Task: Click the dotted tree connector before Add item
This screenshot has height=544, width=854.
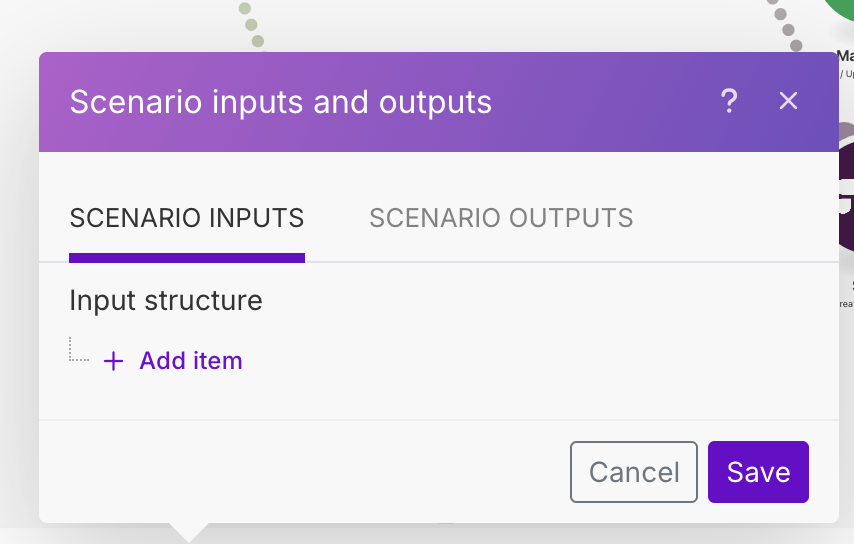Action: [78, 352]
